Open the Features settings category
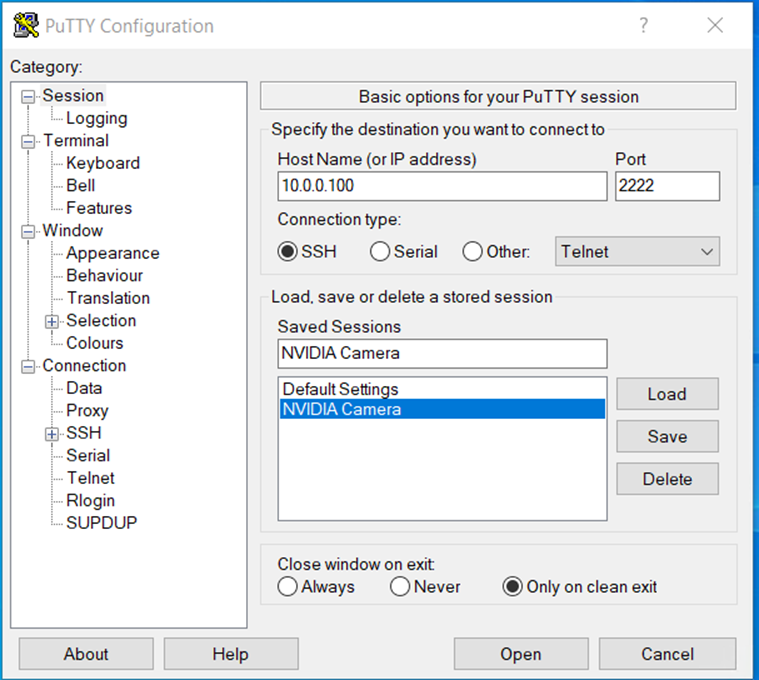Screen dimensions: 759x680 tap(99, 208)
